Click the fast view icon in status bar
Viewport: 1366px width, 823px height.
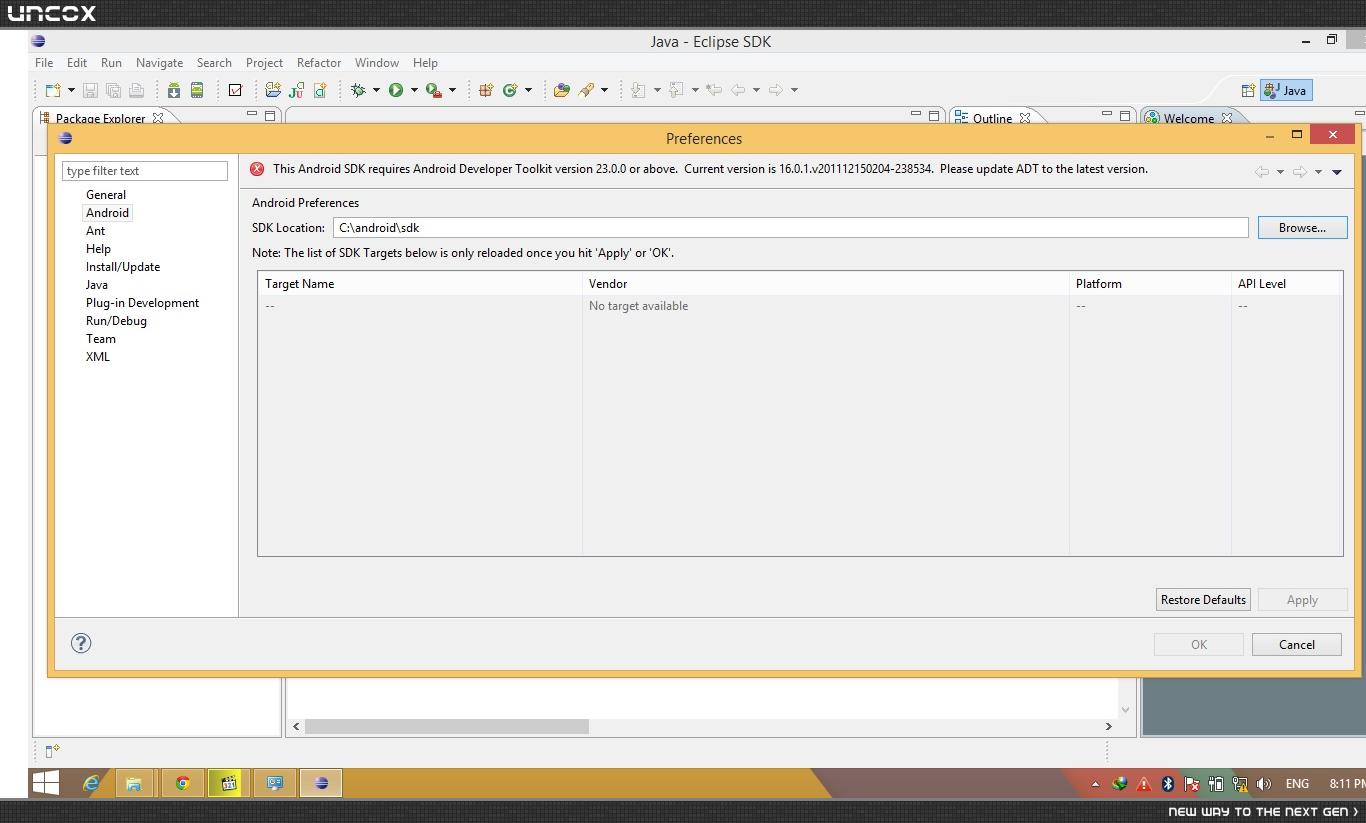point(52,751)
